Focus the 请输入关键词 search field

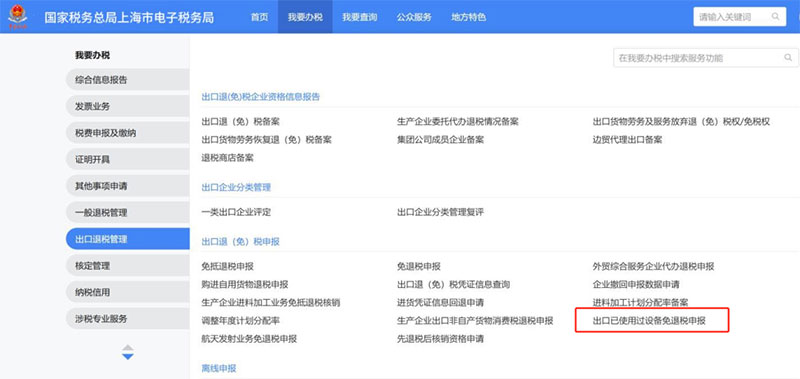coord(740,17)
